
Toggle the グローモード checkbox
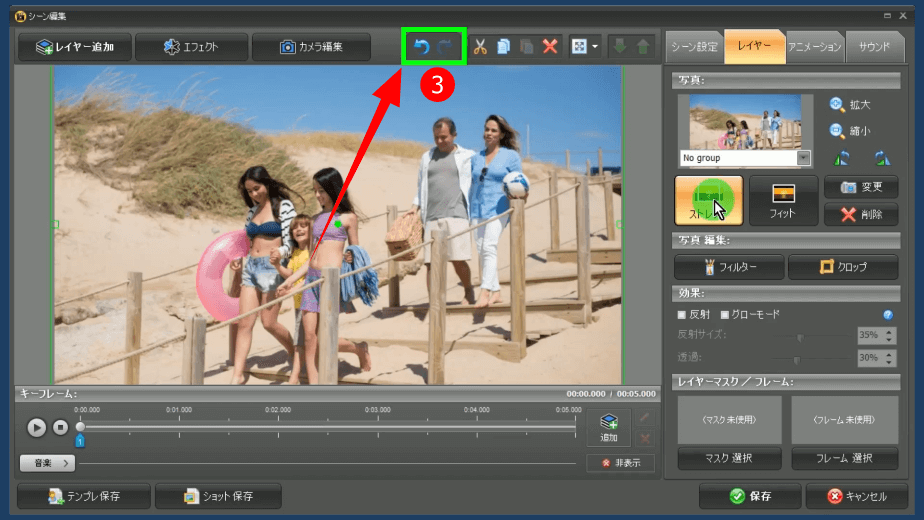point(725,314)
